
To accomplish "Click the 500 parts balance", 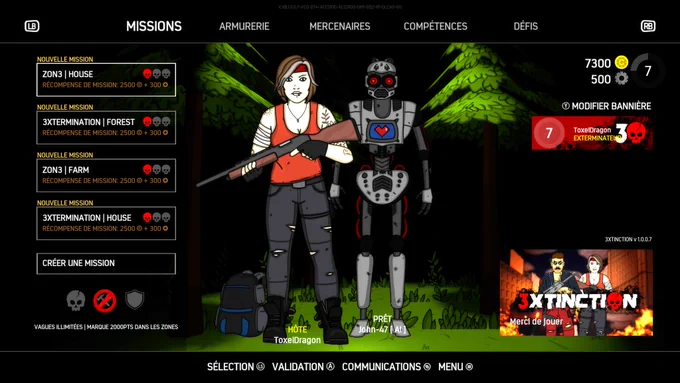I will coord(601,79).
